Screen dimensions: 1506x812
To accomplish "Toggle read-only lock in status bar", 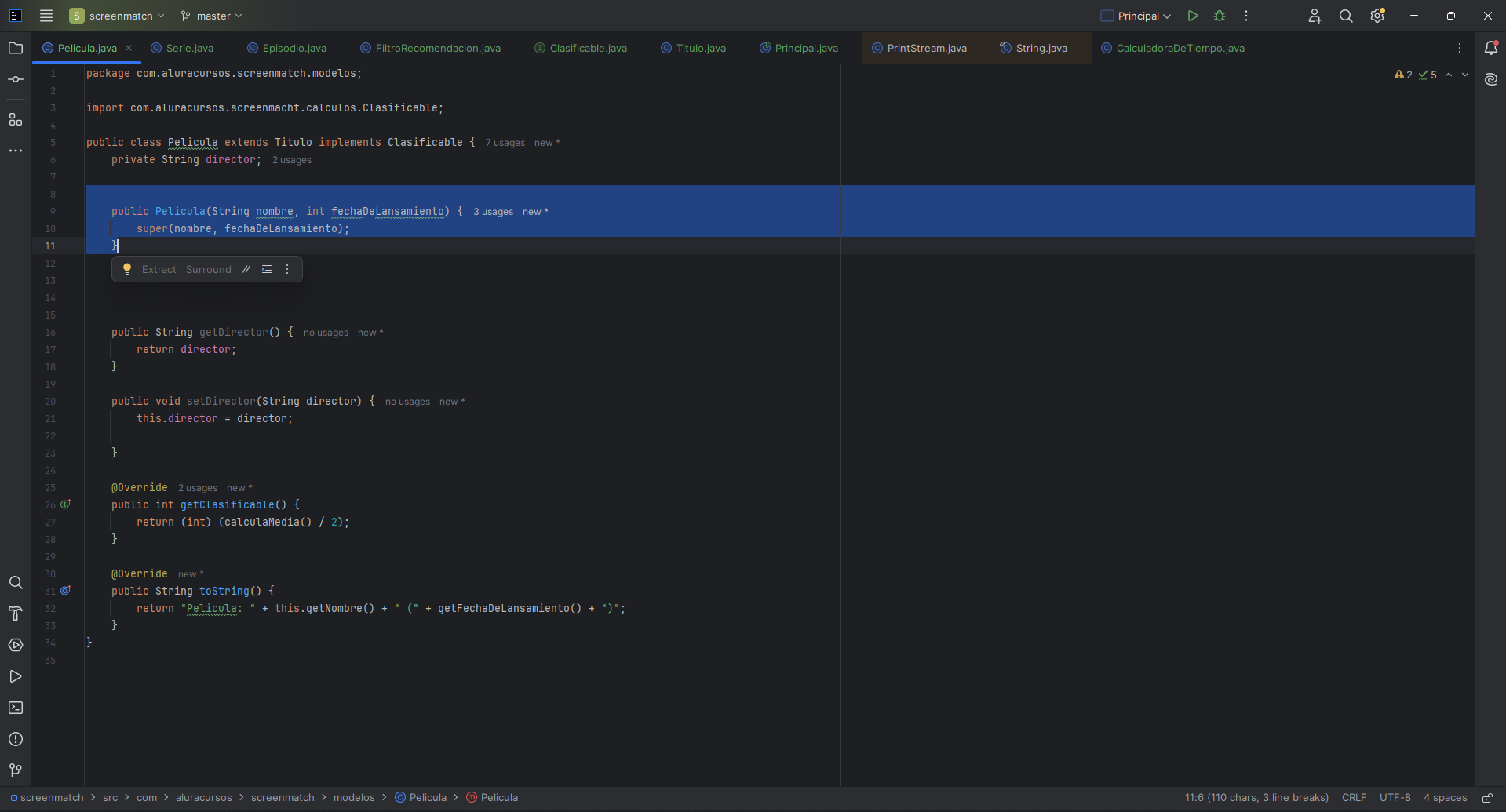I will pyautogui.click(x=1487, y=798).
